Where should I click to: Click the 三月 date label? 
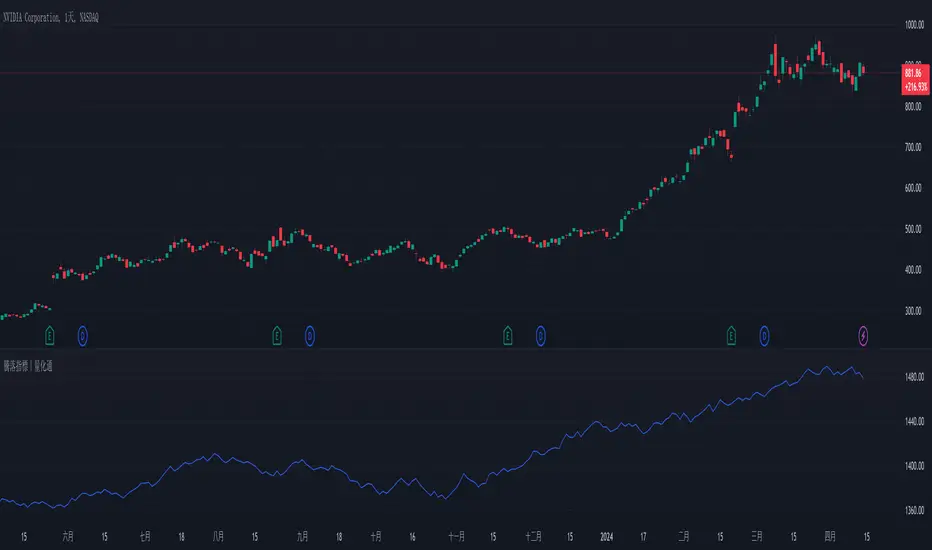(x=757, y=537)
